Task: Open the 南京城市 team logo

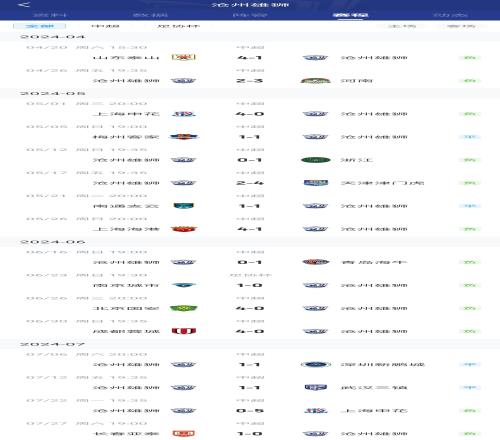Action: [183, 285]
